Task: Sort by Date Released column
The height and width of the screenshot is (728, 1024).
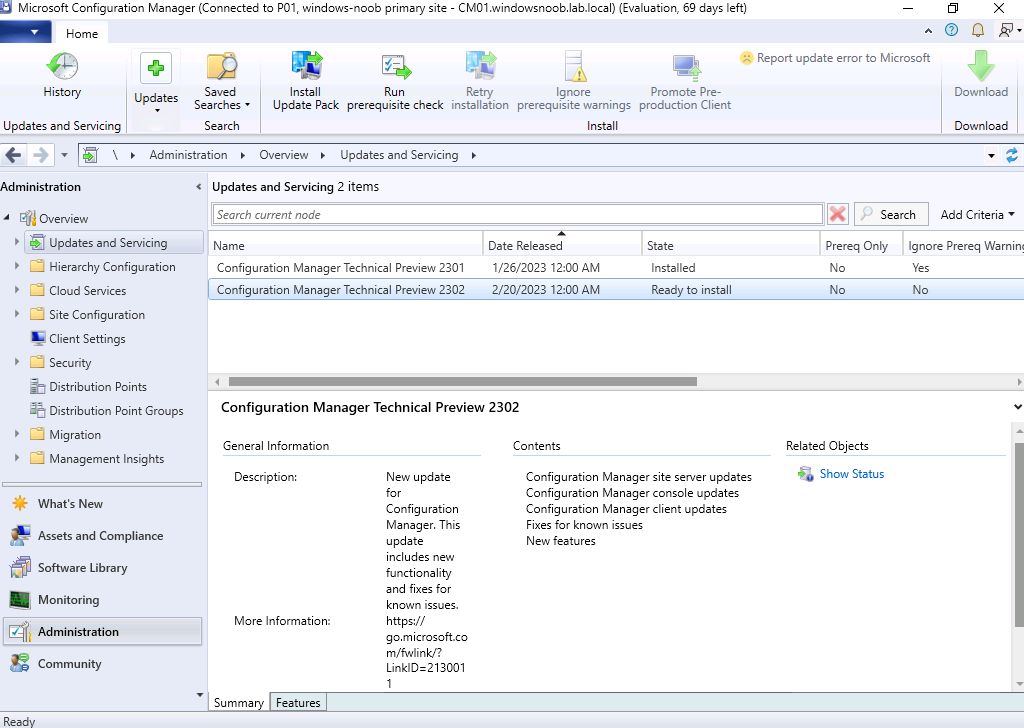Action: (562, 245)
